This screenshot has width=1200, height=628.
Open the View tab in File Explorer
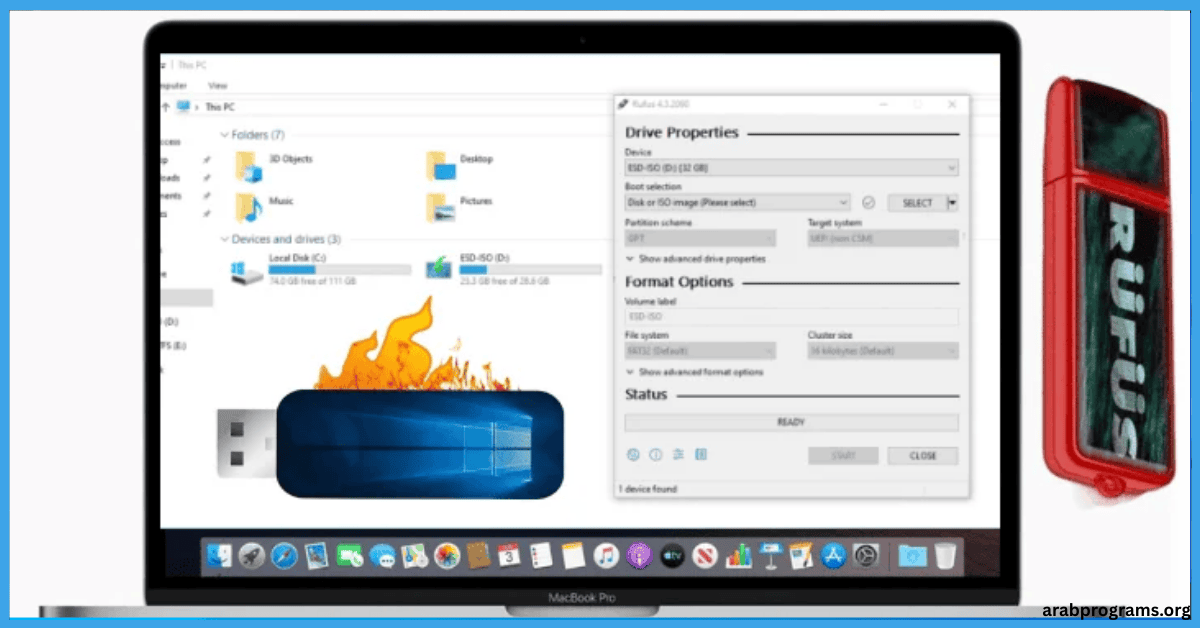click(217, 86)
